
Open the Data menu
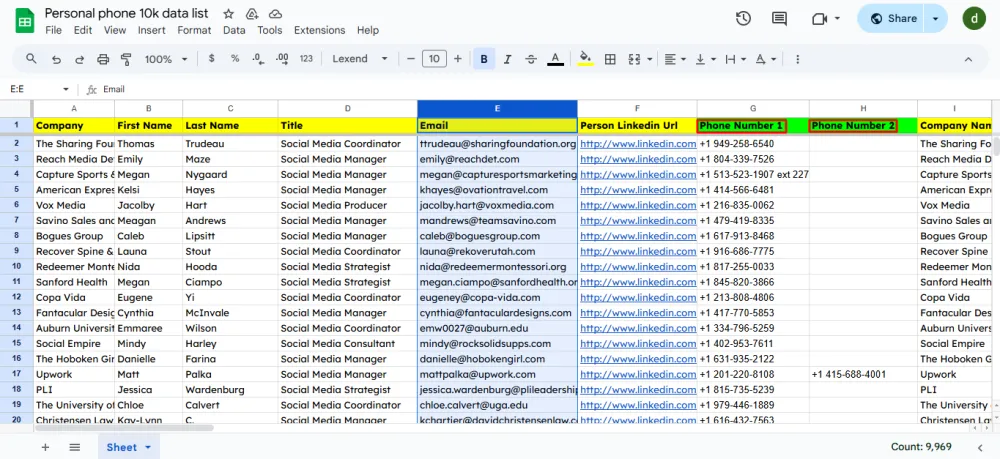point(234,30)
